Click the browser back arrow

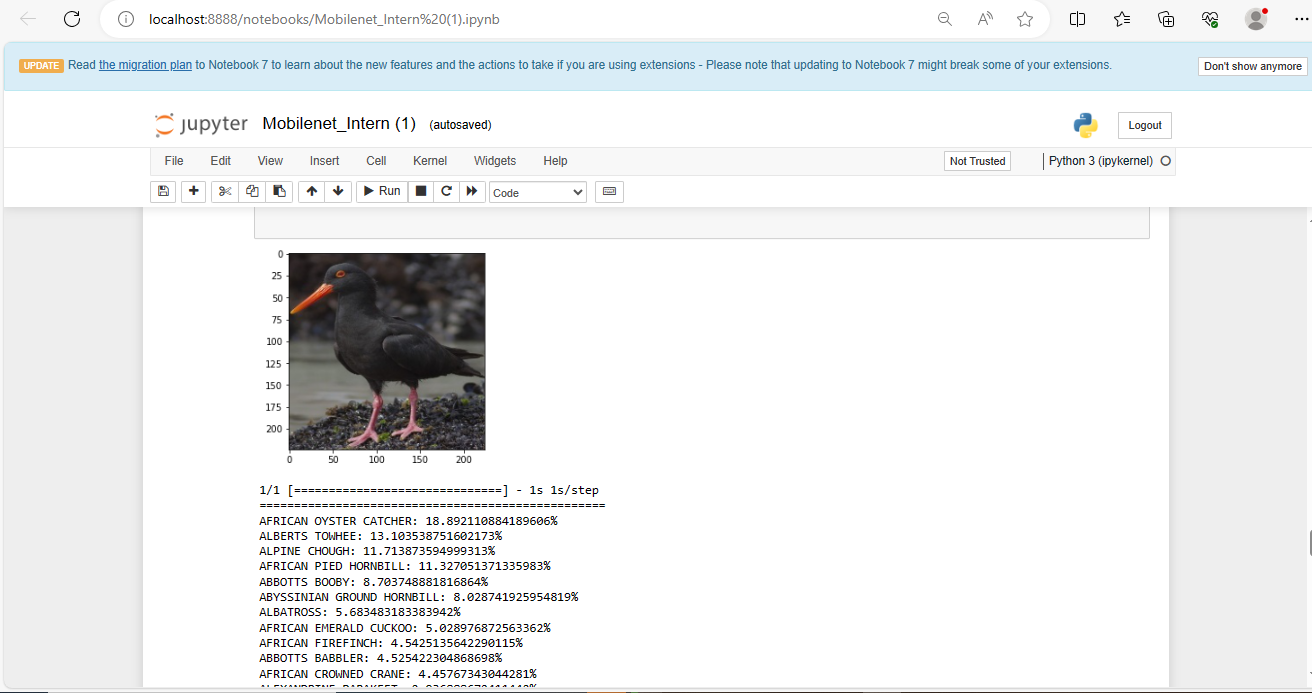coord(28,19)
